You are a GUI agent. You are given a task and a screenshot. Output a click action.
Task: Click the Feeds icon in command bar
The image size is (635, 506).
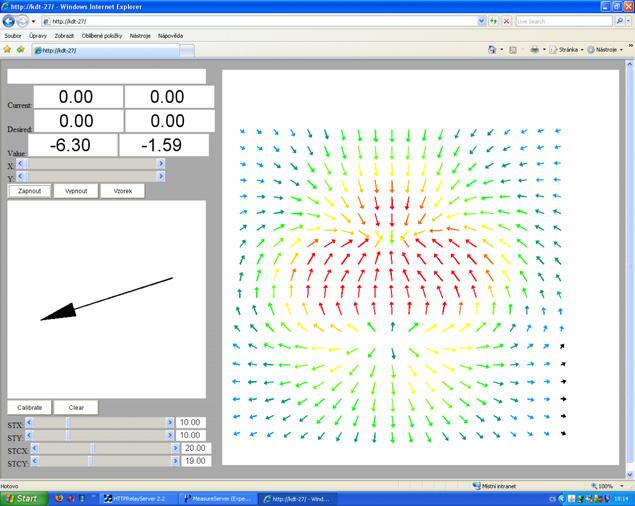513,49
